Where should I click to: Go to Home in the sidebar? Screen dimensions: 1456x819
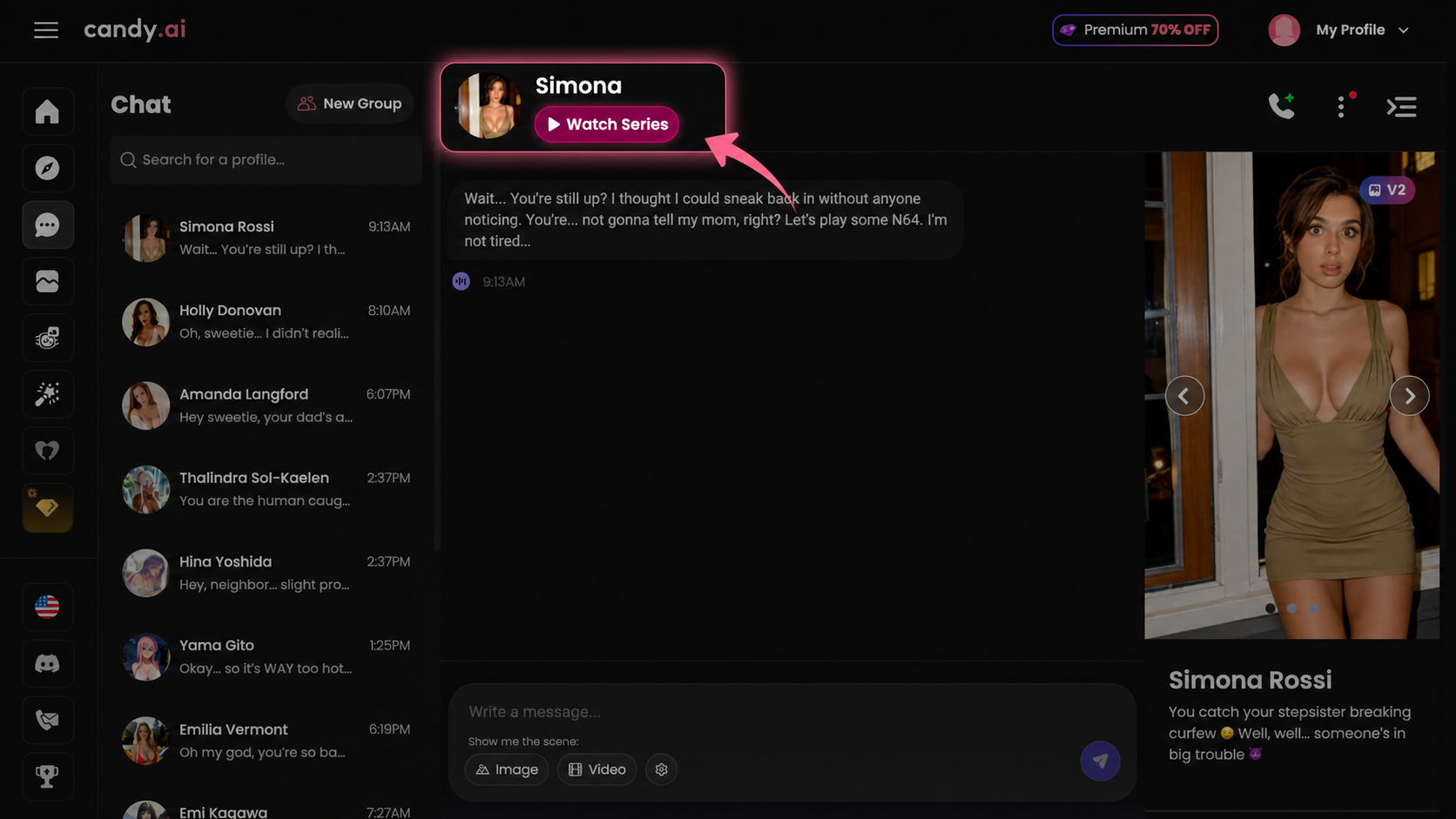coord(47,112)
